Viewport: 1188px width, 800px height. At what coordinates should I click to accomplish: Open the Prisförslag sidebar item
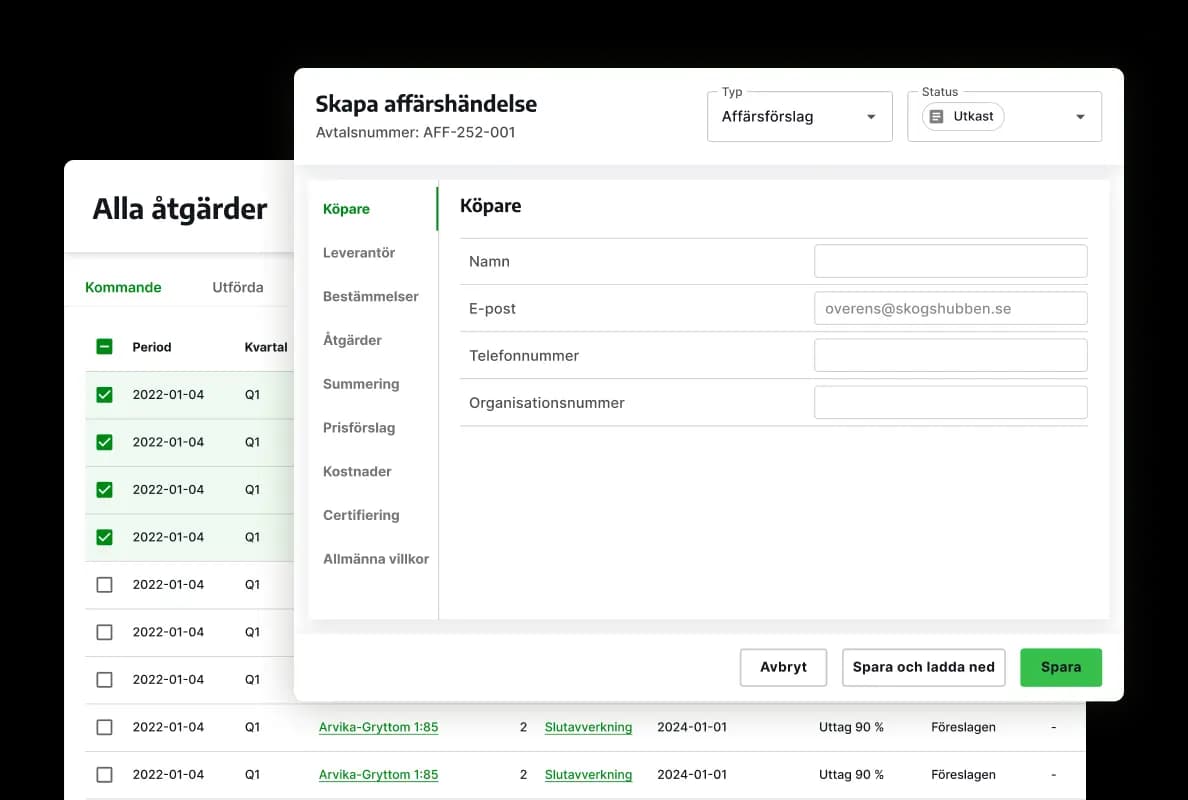(359, 428)
